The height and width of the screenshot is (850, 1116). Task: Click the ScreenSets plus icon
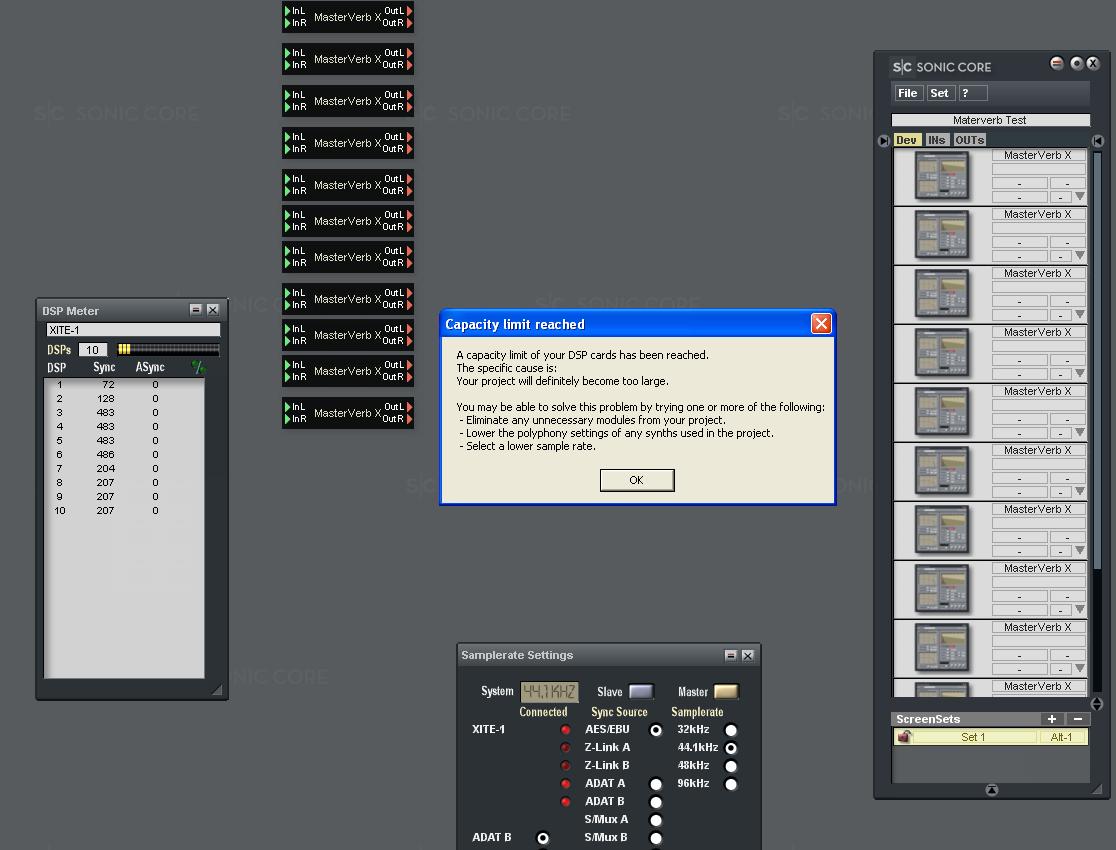[x=1051, y=719]
